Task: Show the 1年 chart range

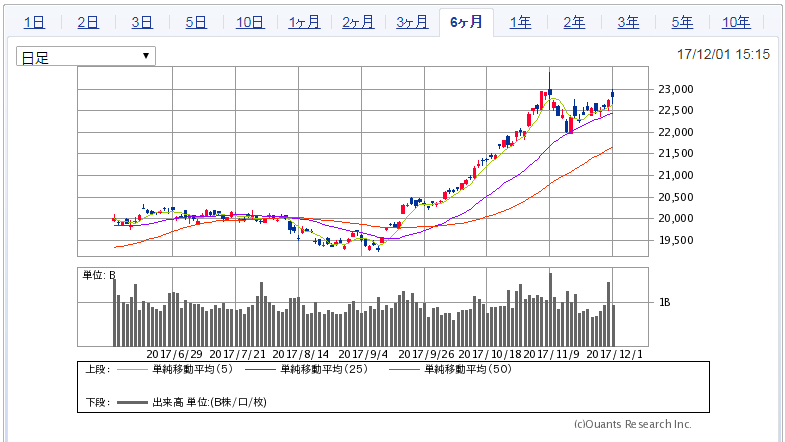Action: 520,22
